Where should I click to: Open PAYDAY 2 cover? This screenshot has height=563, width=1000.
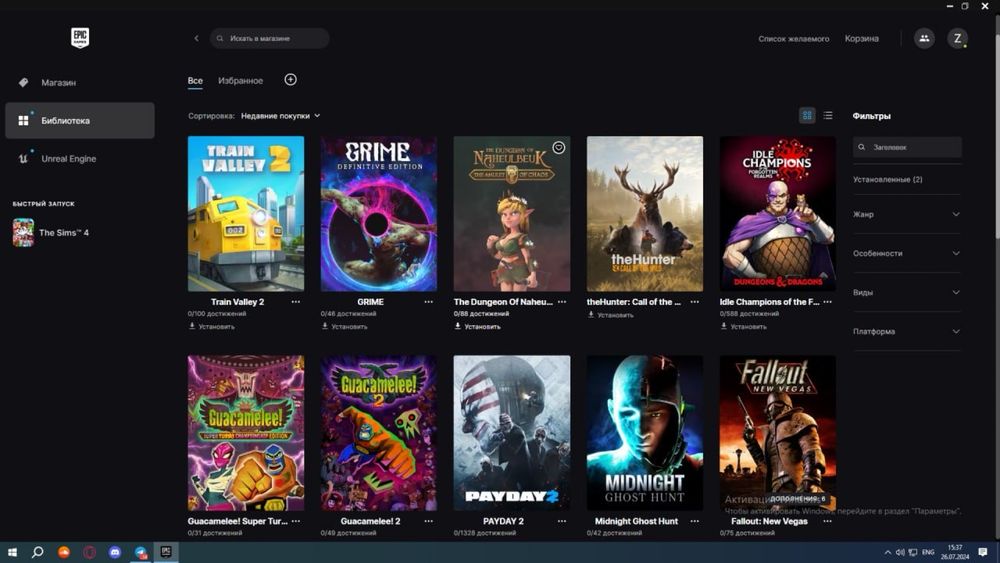coord(511,433)
